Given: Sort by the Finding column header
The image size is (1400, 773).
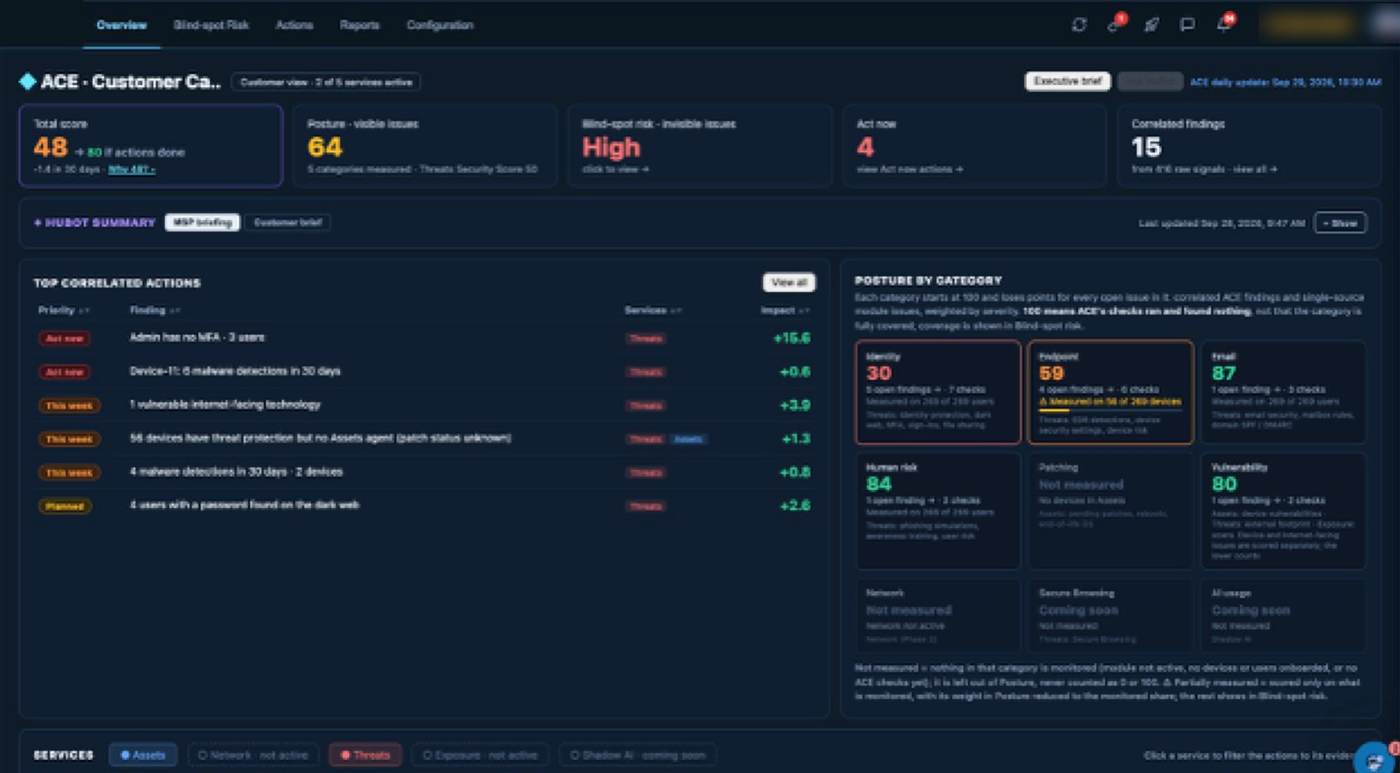Looking at the screenshot, I should tap(154, 311).
